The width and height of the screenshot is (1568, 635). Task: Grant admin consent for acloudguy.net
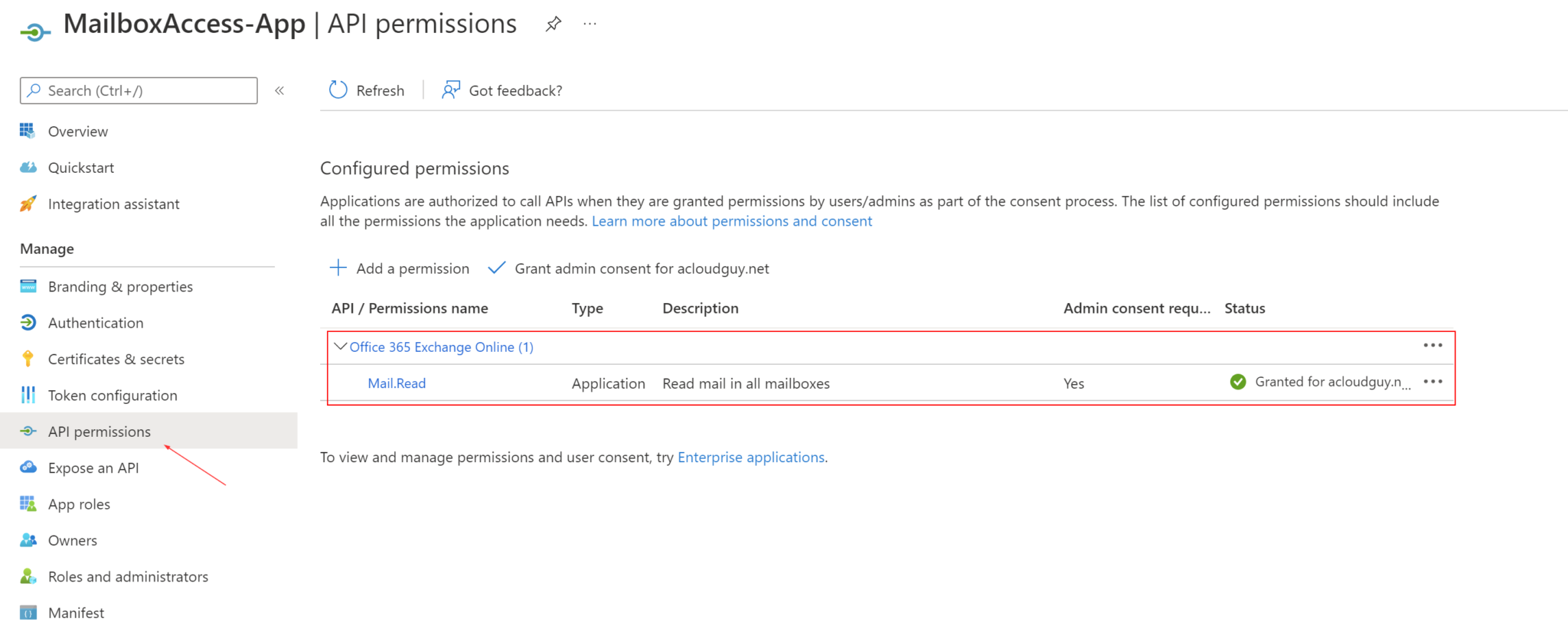[x=642, y=268]
